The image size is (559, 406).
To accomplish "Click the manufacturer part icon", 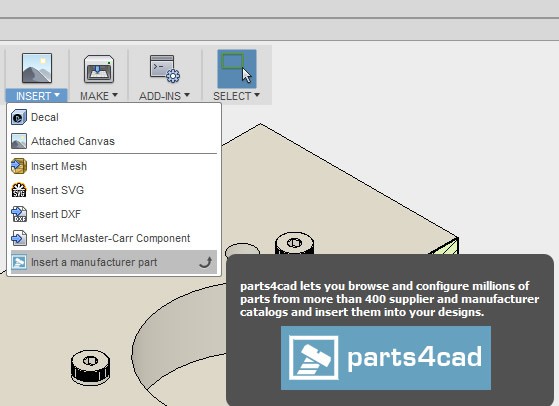I will tap(19, 262).
